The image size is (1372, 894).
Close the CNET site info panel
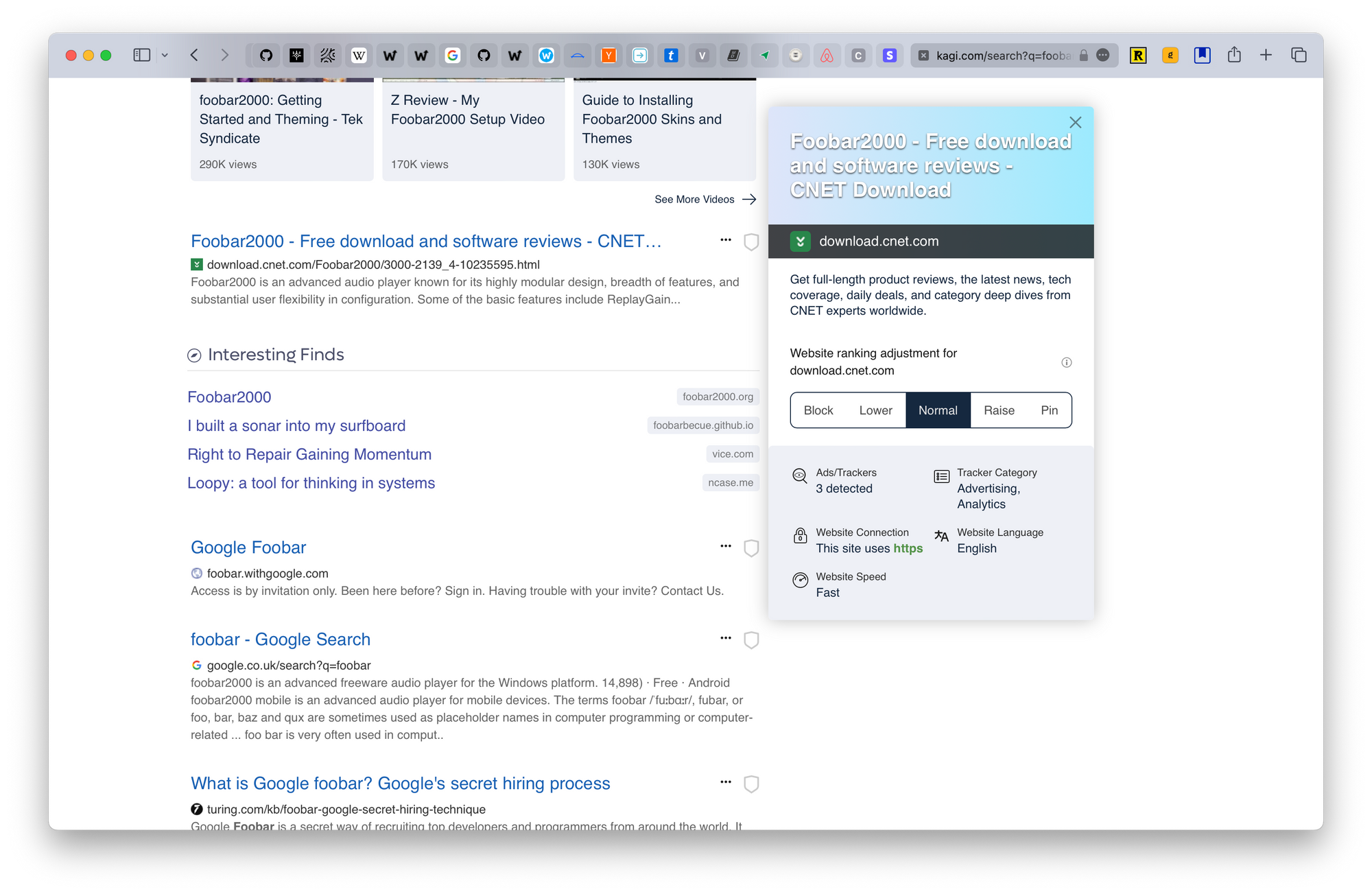pos(1075,122)
